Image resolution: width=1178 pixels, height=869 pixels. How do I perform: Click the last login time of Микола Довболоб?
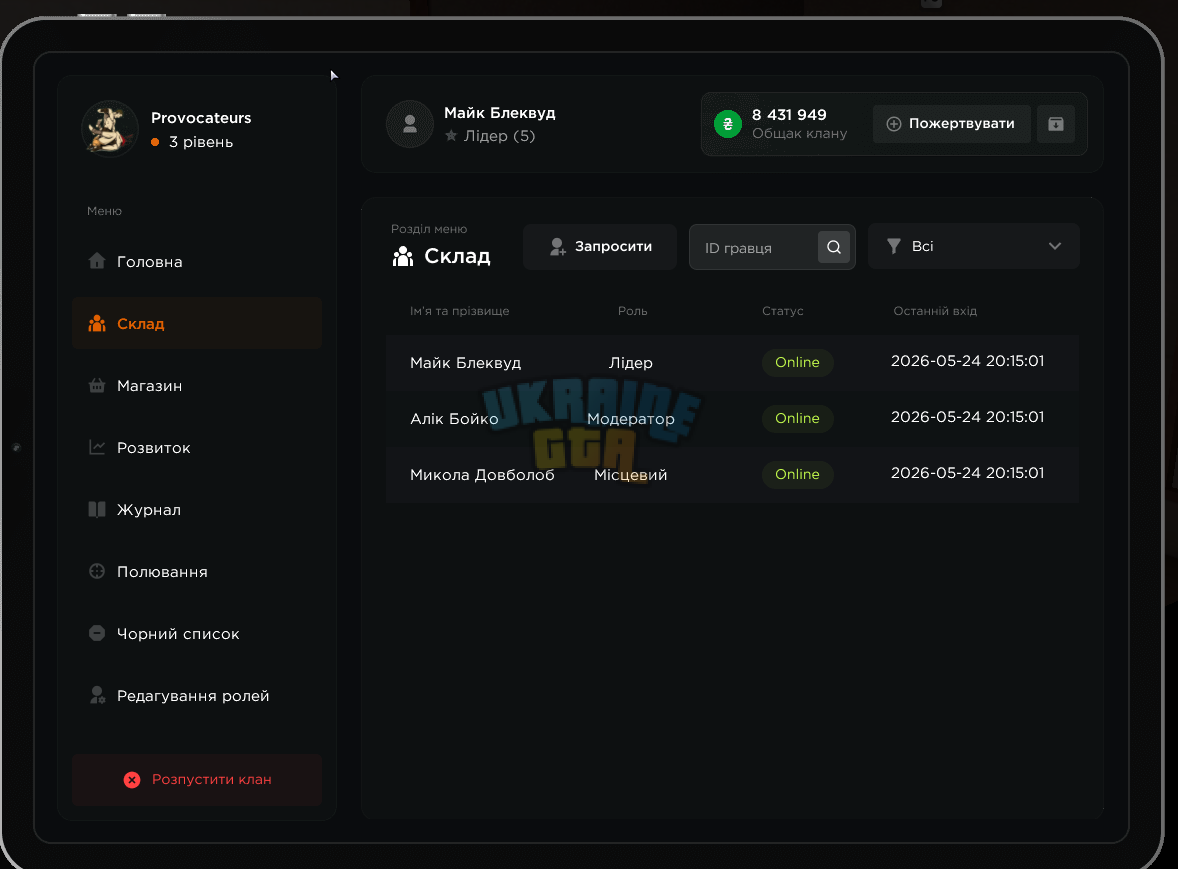(967, 473)
